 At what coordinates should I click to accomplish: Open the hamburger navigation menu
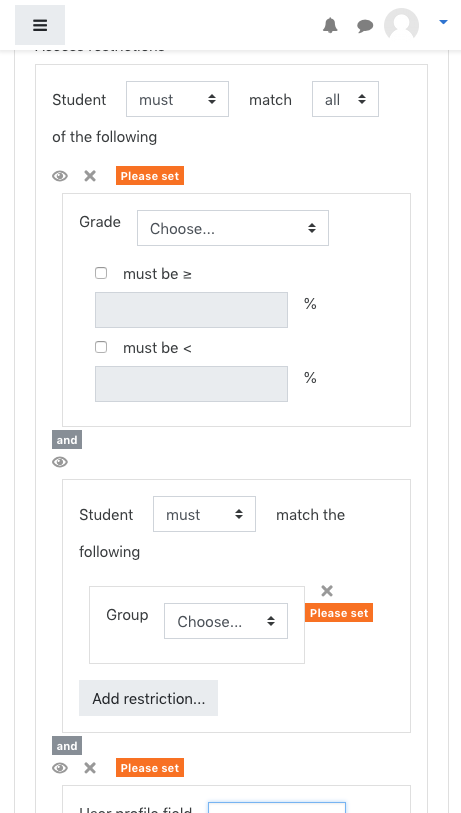(40, 25)
